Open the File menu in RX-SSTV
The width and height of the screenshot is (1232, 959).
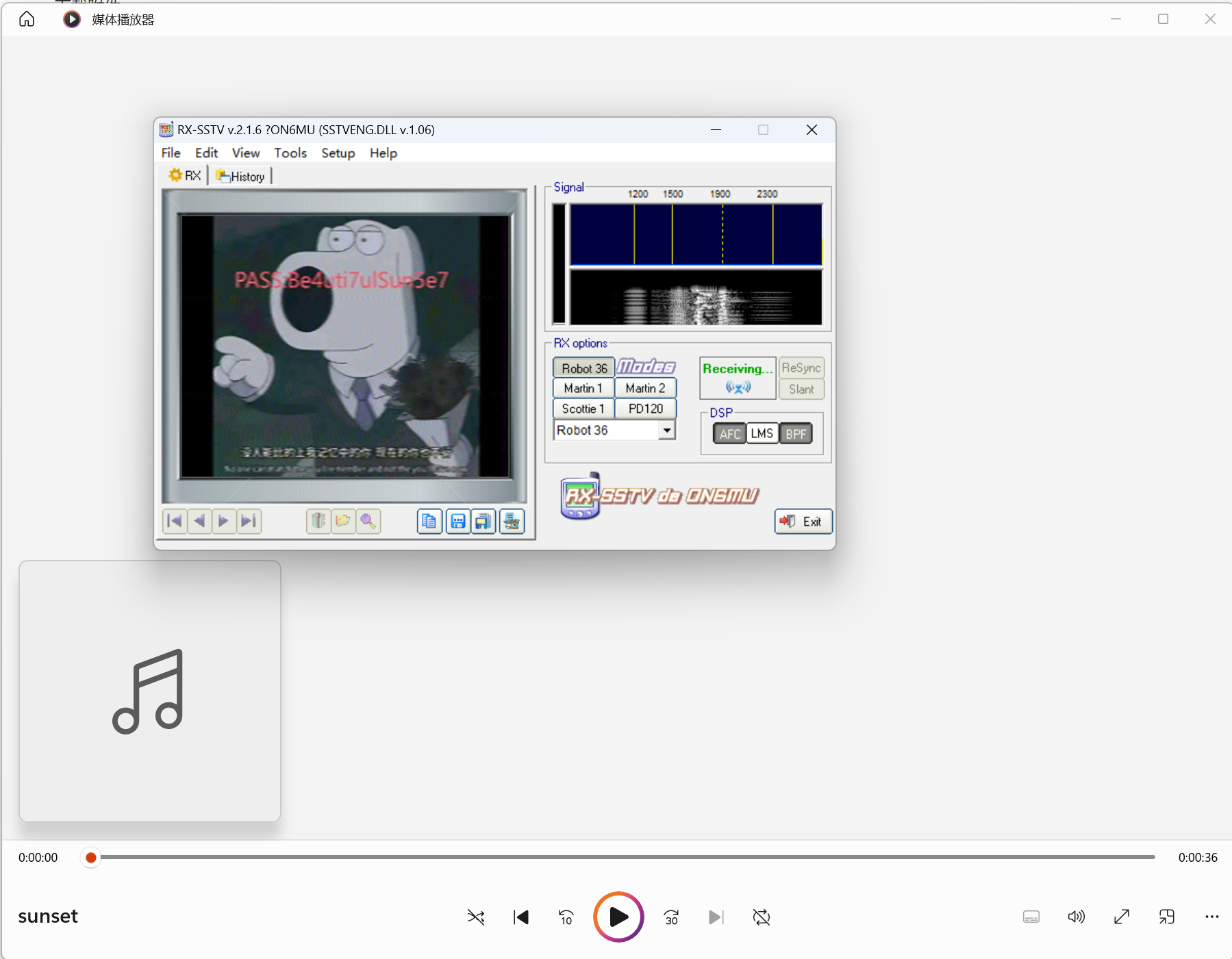point(171,153)
